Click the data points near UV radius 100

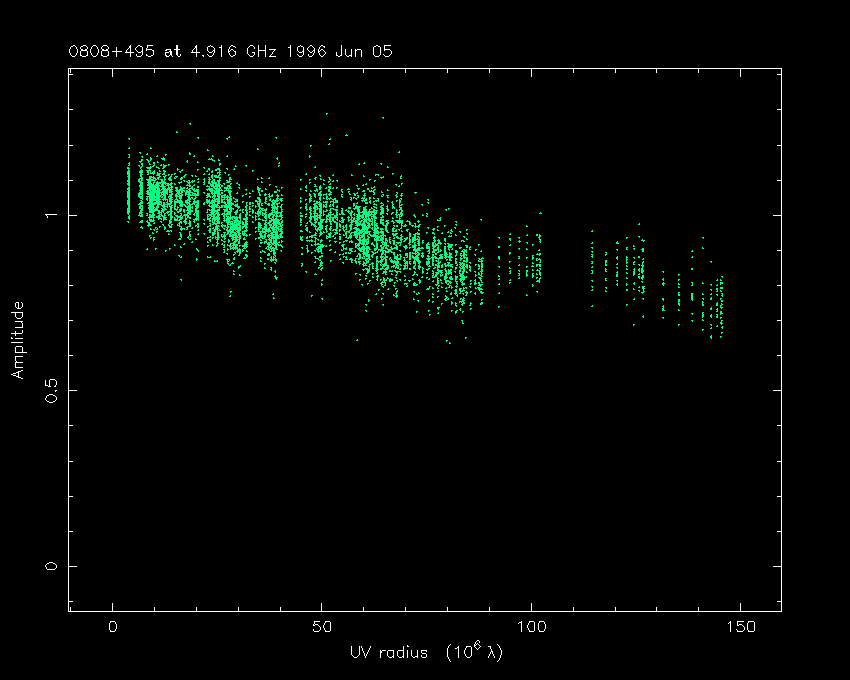click(530, 262)
